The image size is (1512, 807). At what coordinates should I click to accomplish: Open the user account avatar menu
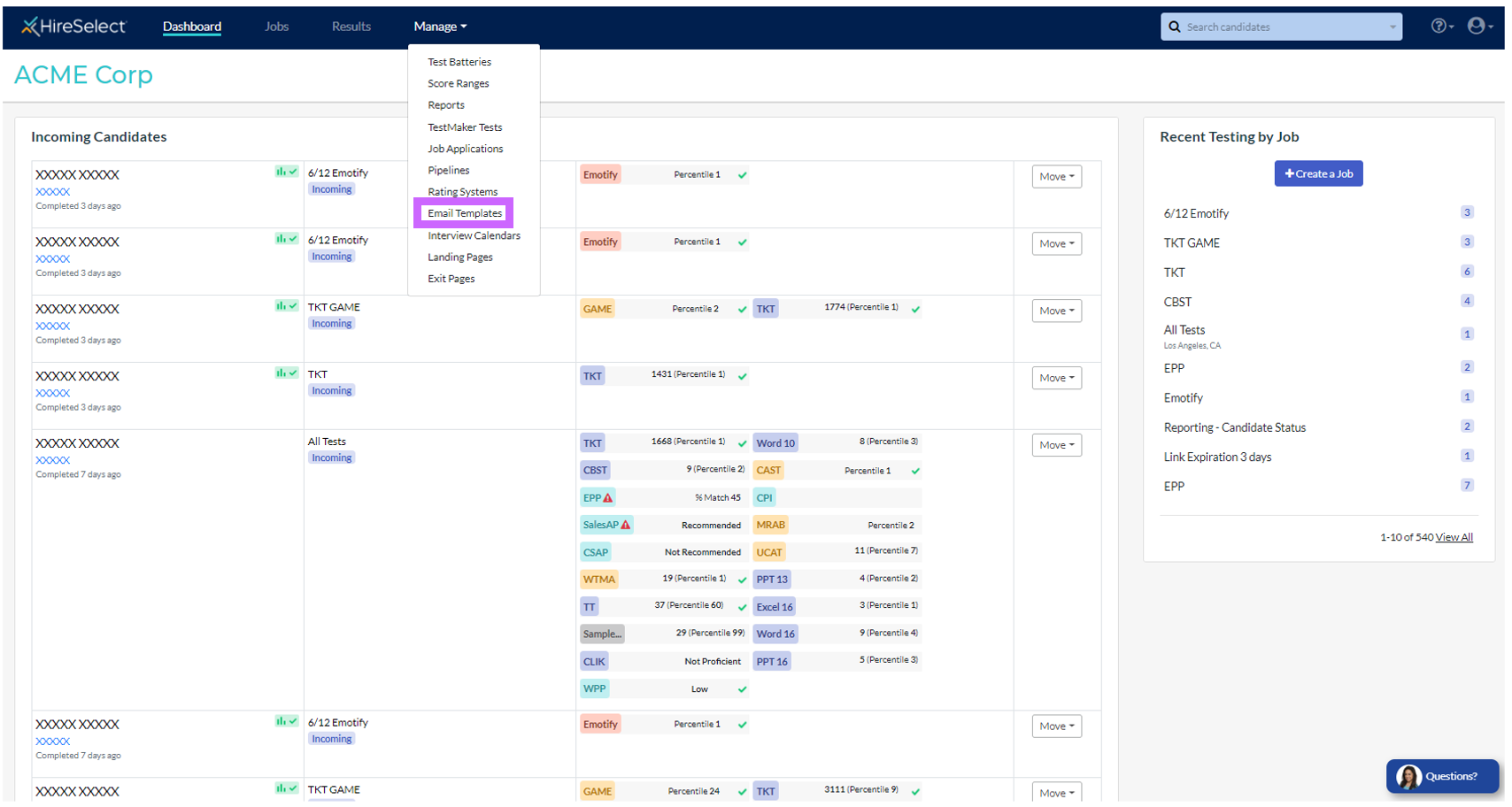coord(1479,27)
